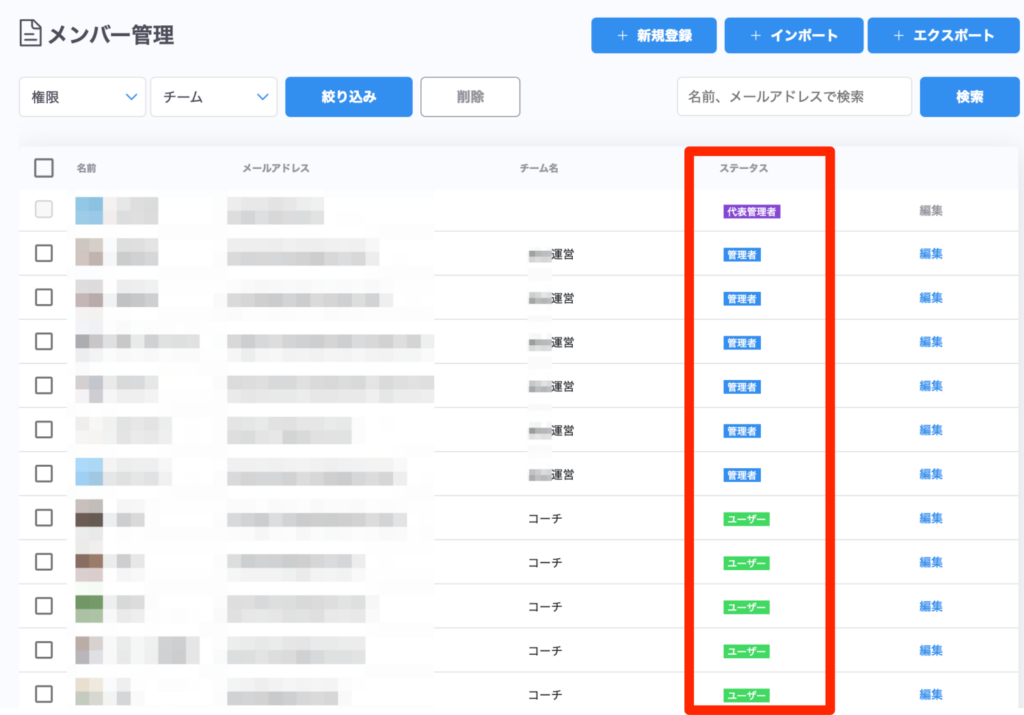Image resolution: width=1024 pixels, height=715 pixels.
Task: Click the avatar thumbnail in the first row
Action: [x=89, y=210]
